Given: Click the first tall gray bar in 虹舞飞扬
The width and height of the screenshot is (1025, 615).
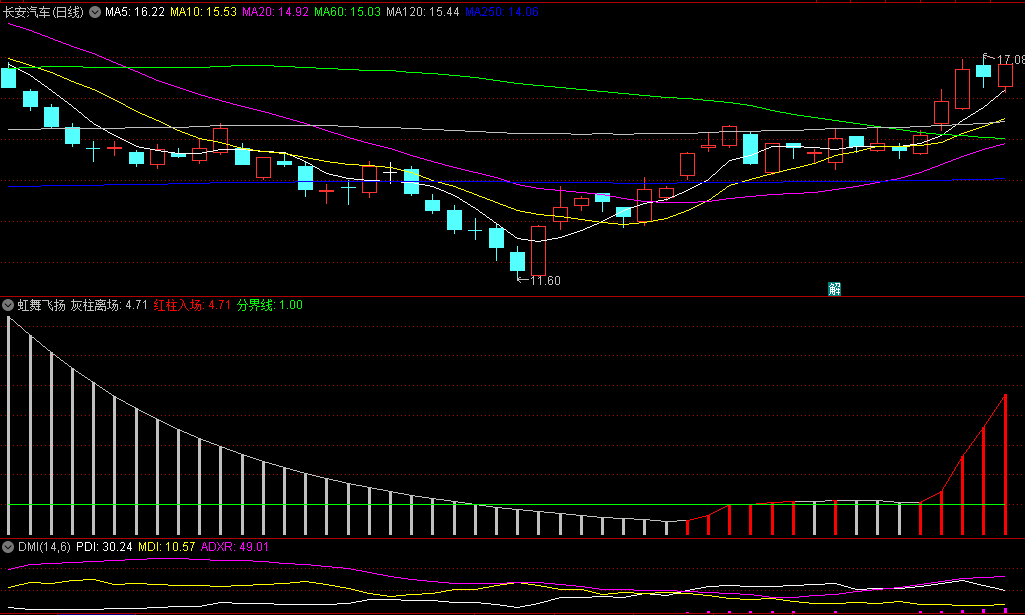Looking at the screenshot, I should (8, 425).
